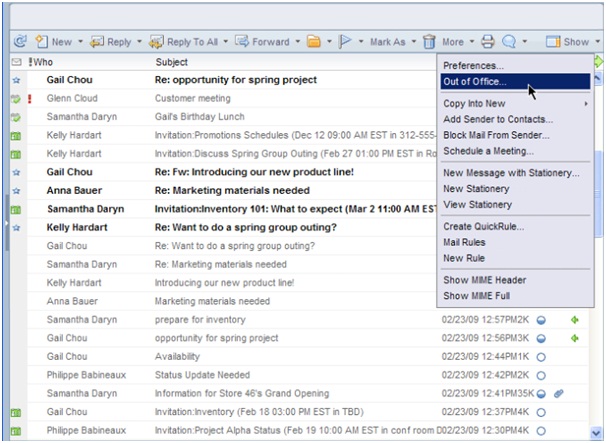Open Mail Rules from the menu
Screen dimensions: 606x443
515,242
